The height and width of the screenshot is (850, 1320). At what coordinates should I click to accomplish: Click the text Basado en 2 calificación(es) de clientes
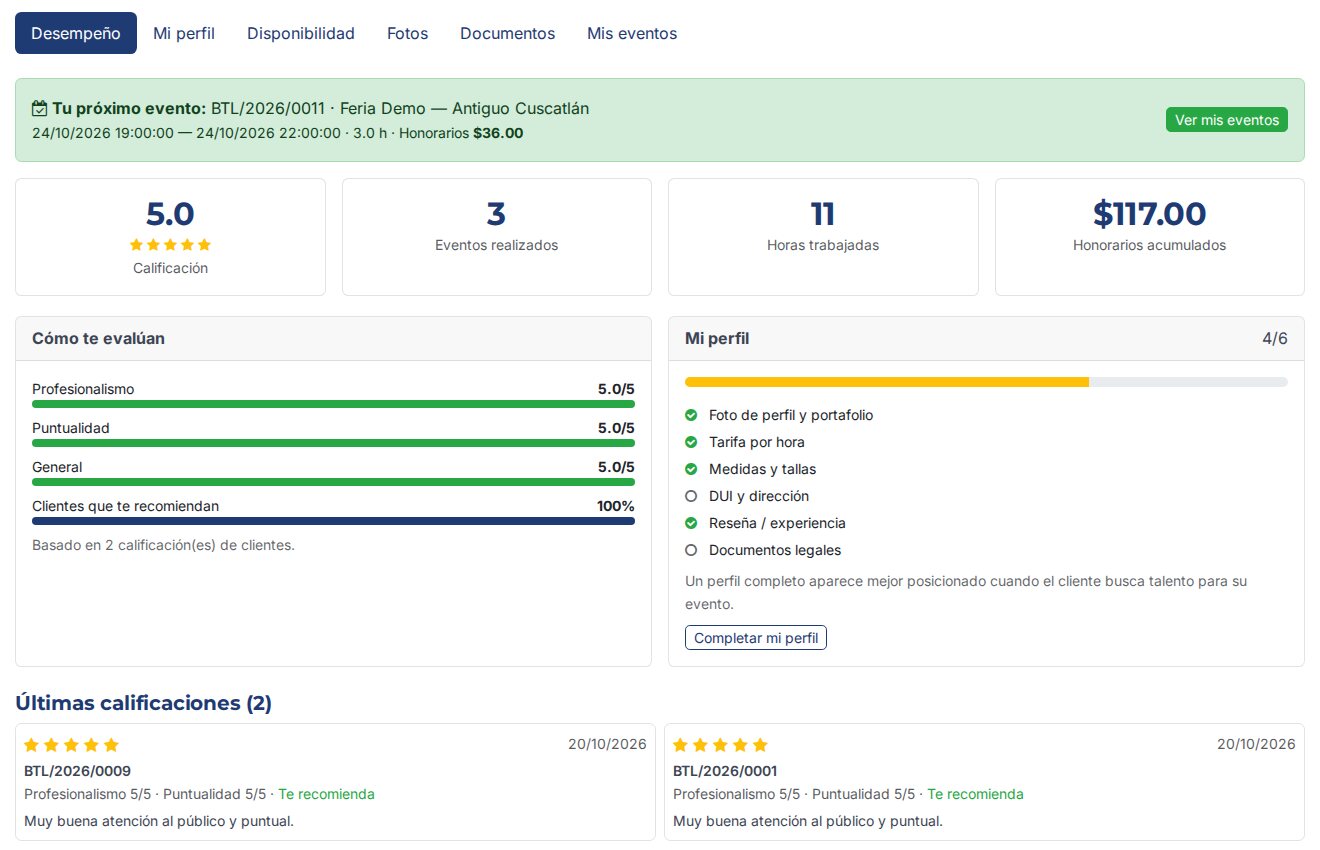pos(163,546)
